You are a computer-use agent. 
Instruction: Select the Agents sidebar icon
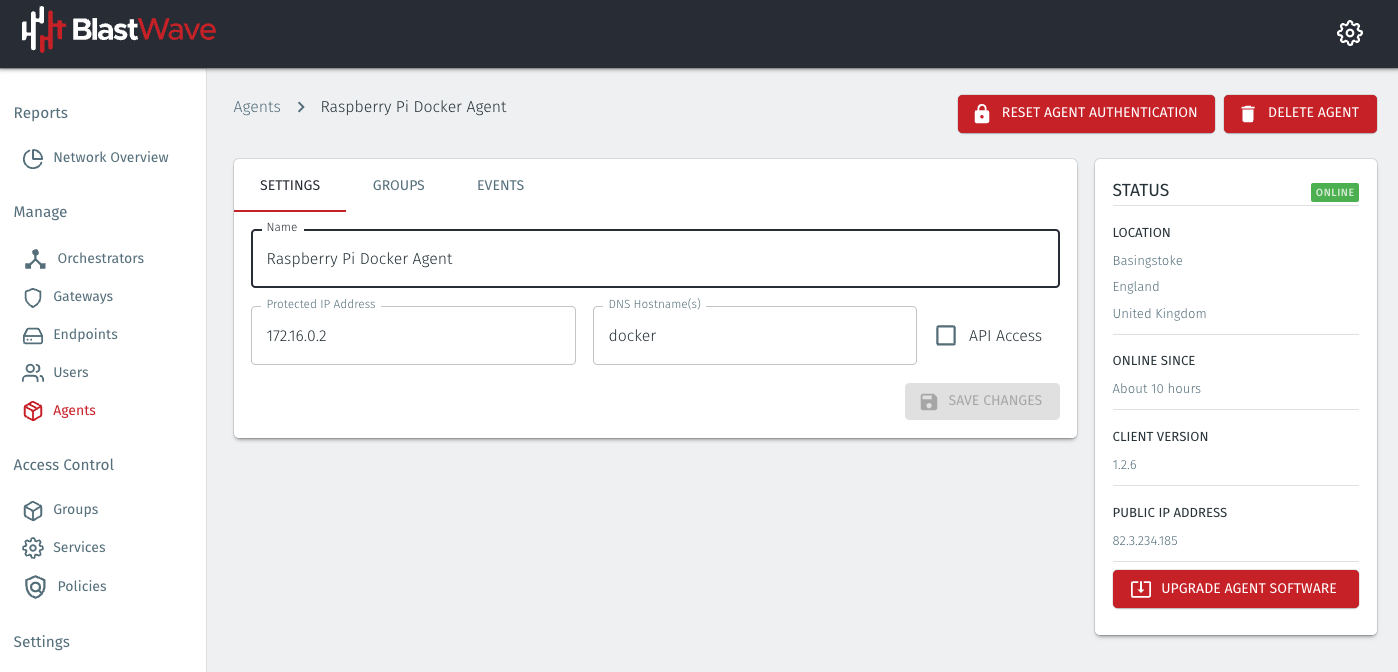point(33,410)
